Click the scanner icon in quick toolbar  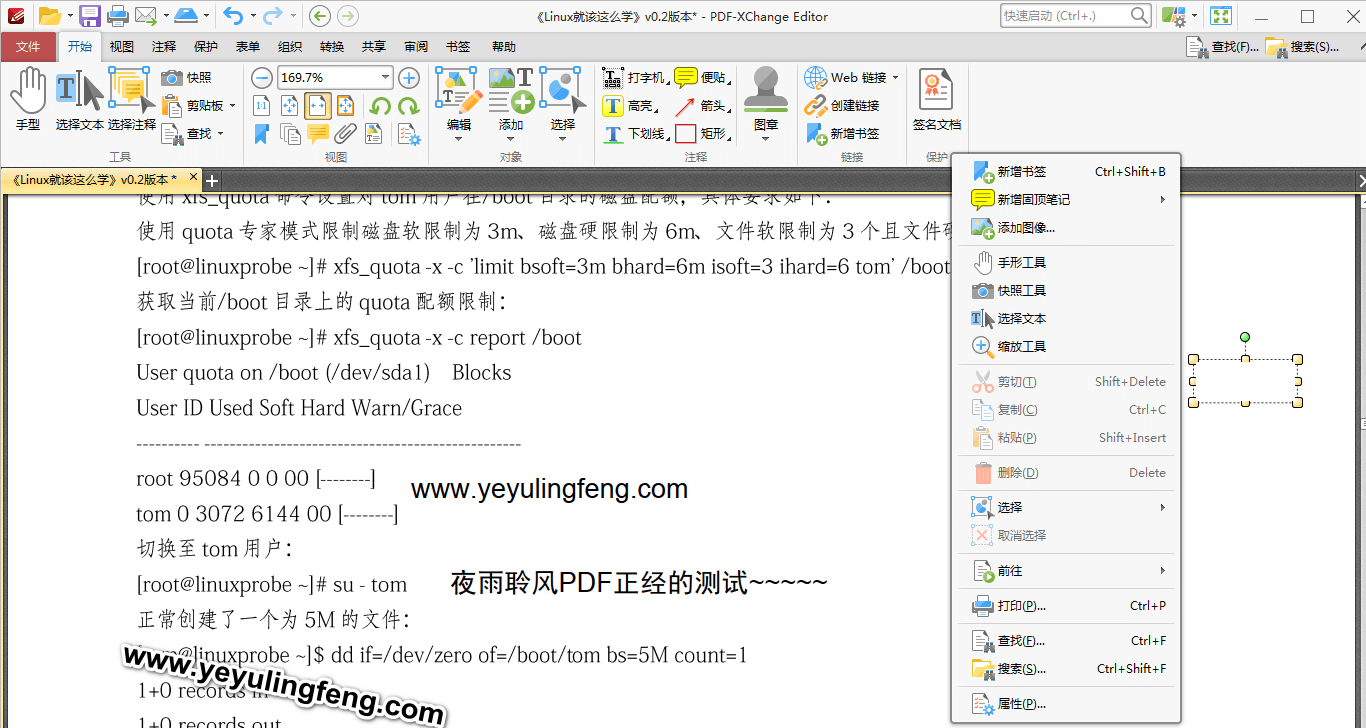[186, 15]
